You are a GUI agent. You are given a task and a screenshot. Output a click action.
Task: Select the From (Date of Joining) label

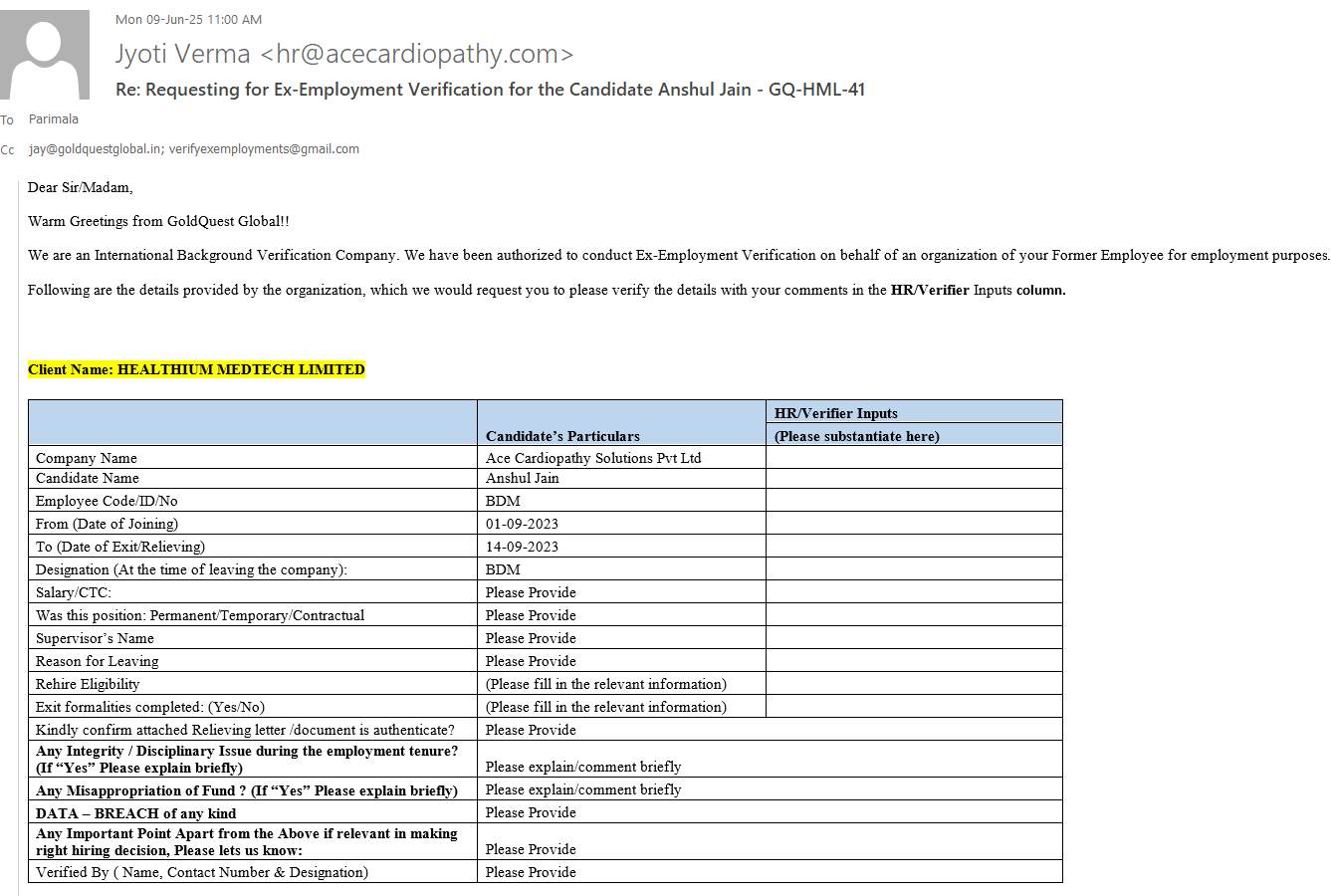click(107, 524)
